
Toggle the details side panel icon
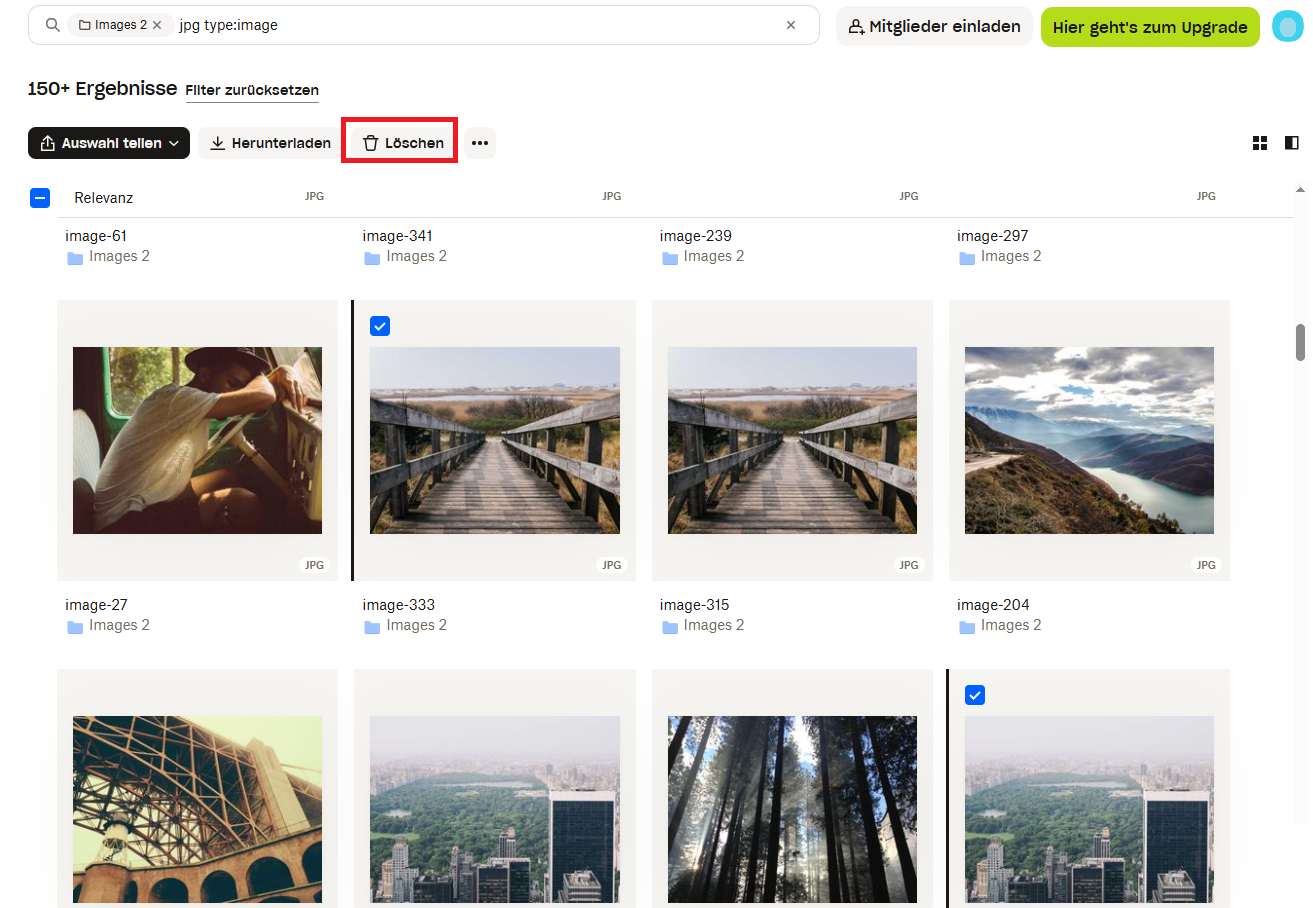[x=1291, y=143]
